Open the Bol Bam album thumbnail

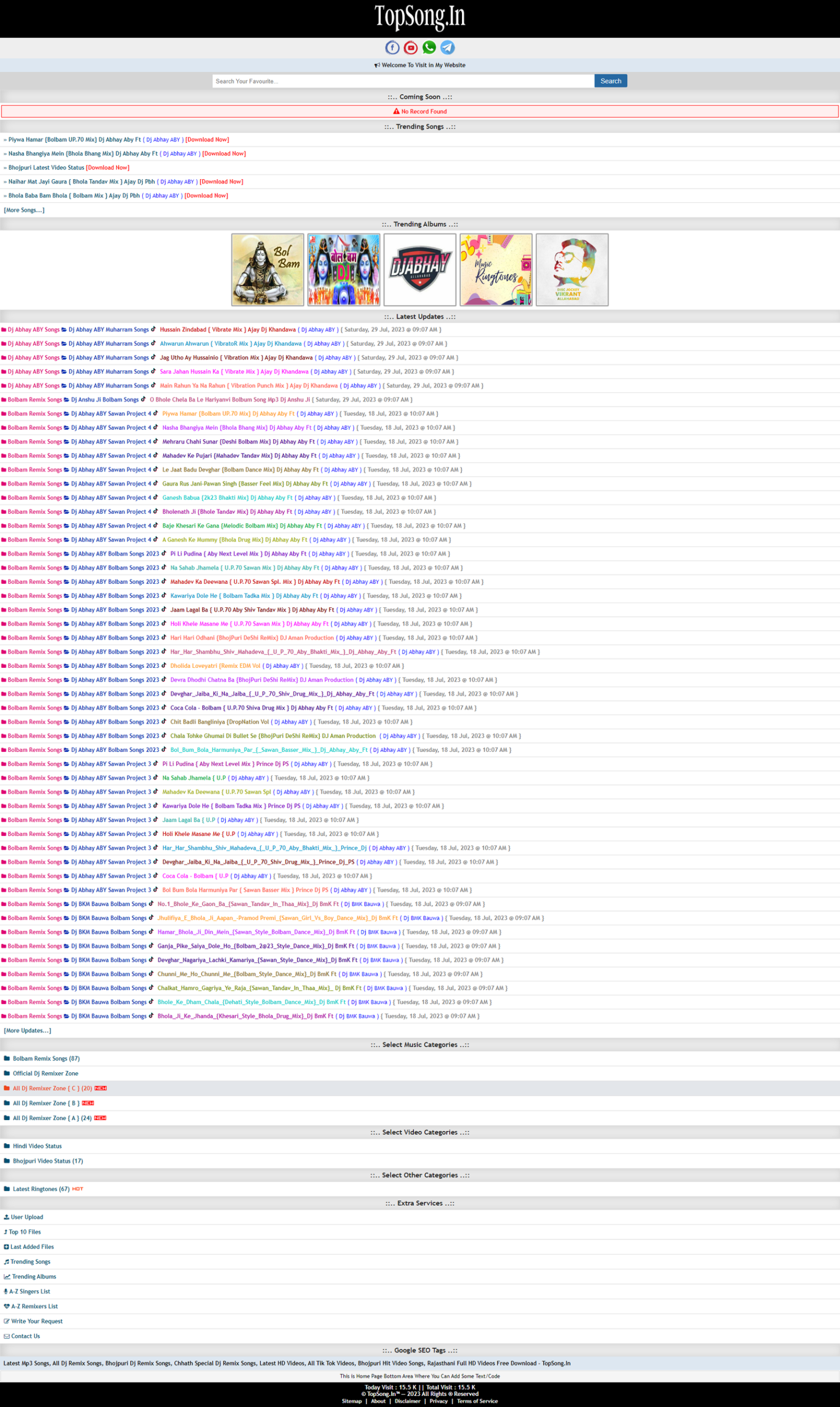click(x=268, y=269)
